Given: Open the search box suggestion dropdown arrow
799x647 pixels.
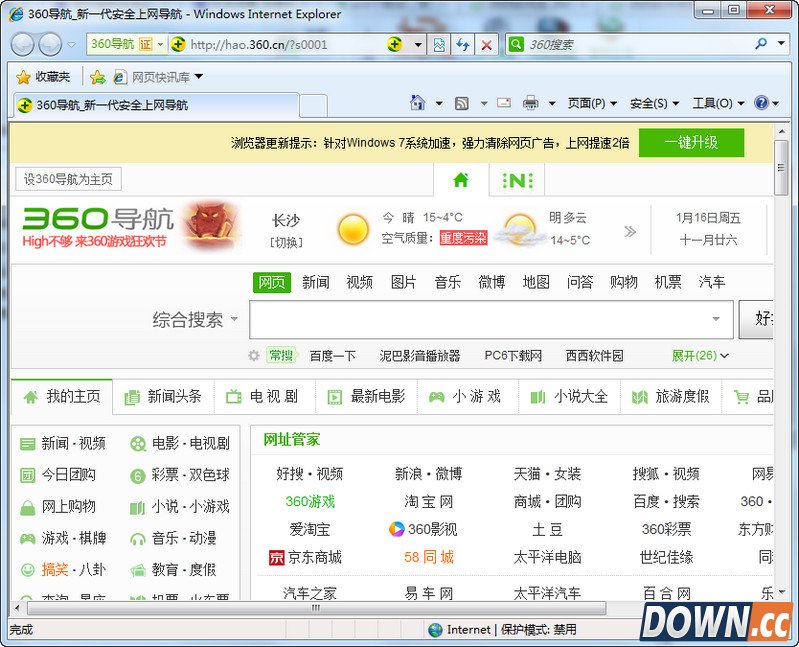Looking at the screenshot, I should click(x=716, y=319).
